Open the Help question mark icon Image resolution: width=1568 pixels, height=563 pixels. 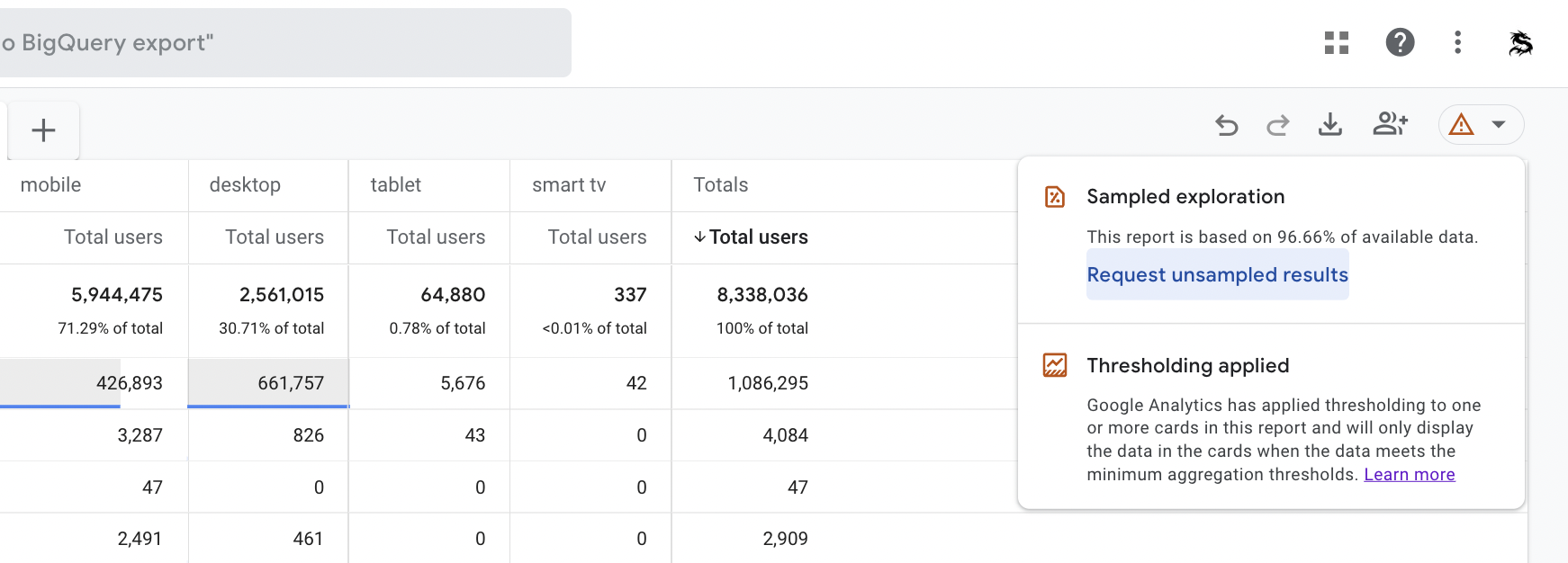click(1400, 42)
